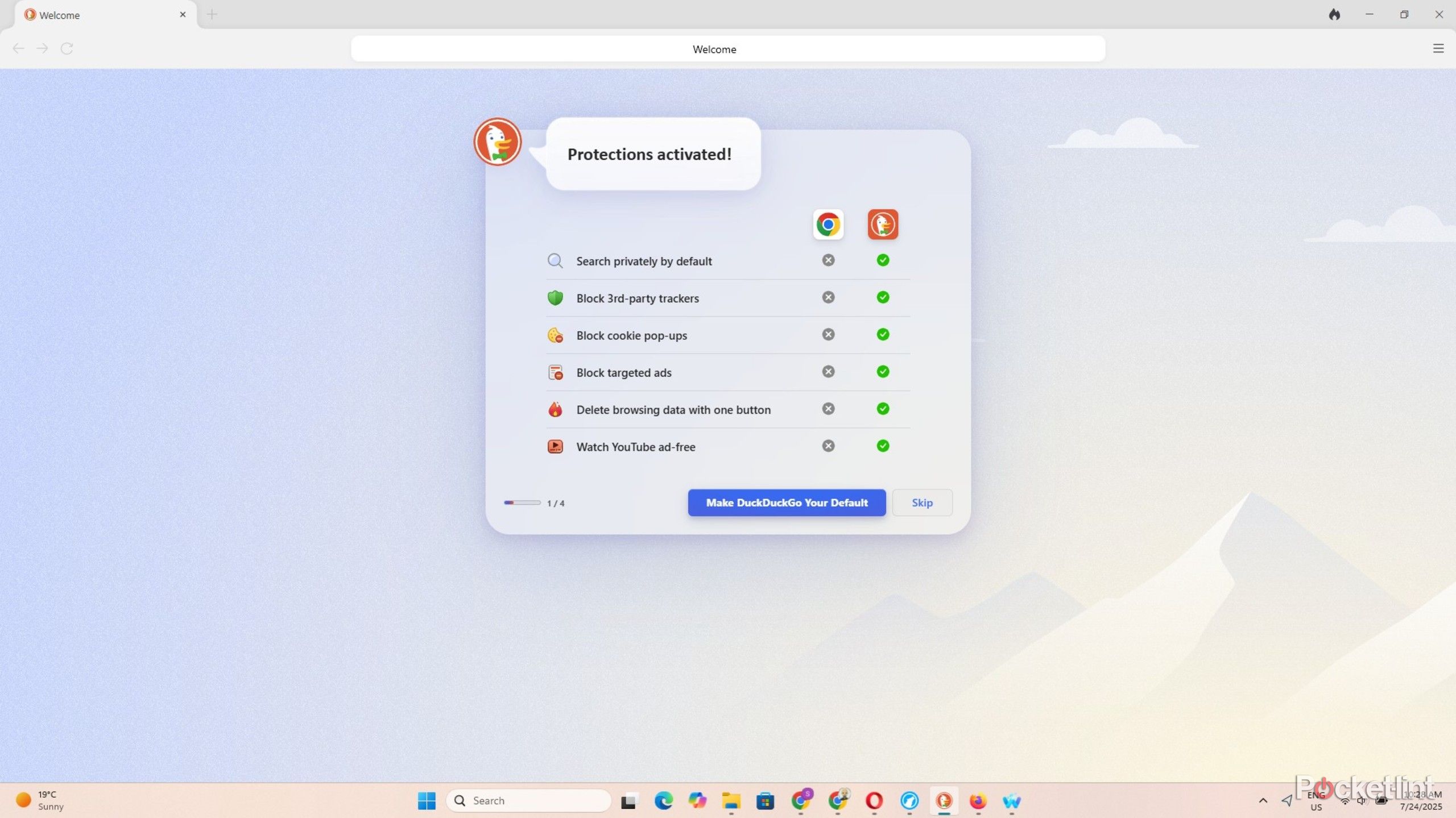Click the Watch YouTube ad-free text

[x=636, y=447]
